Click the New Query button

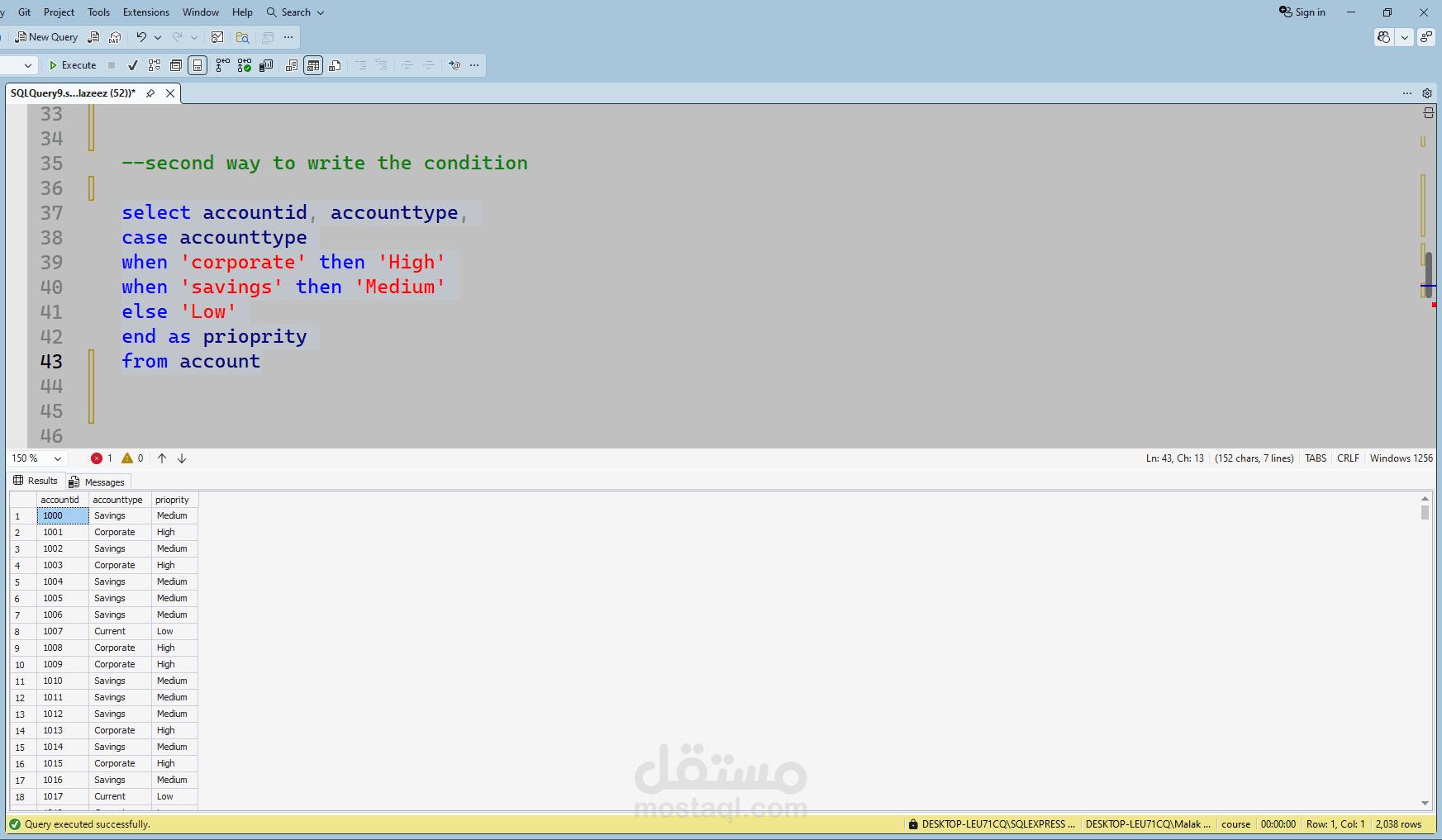pos(46,37)
